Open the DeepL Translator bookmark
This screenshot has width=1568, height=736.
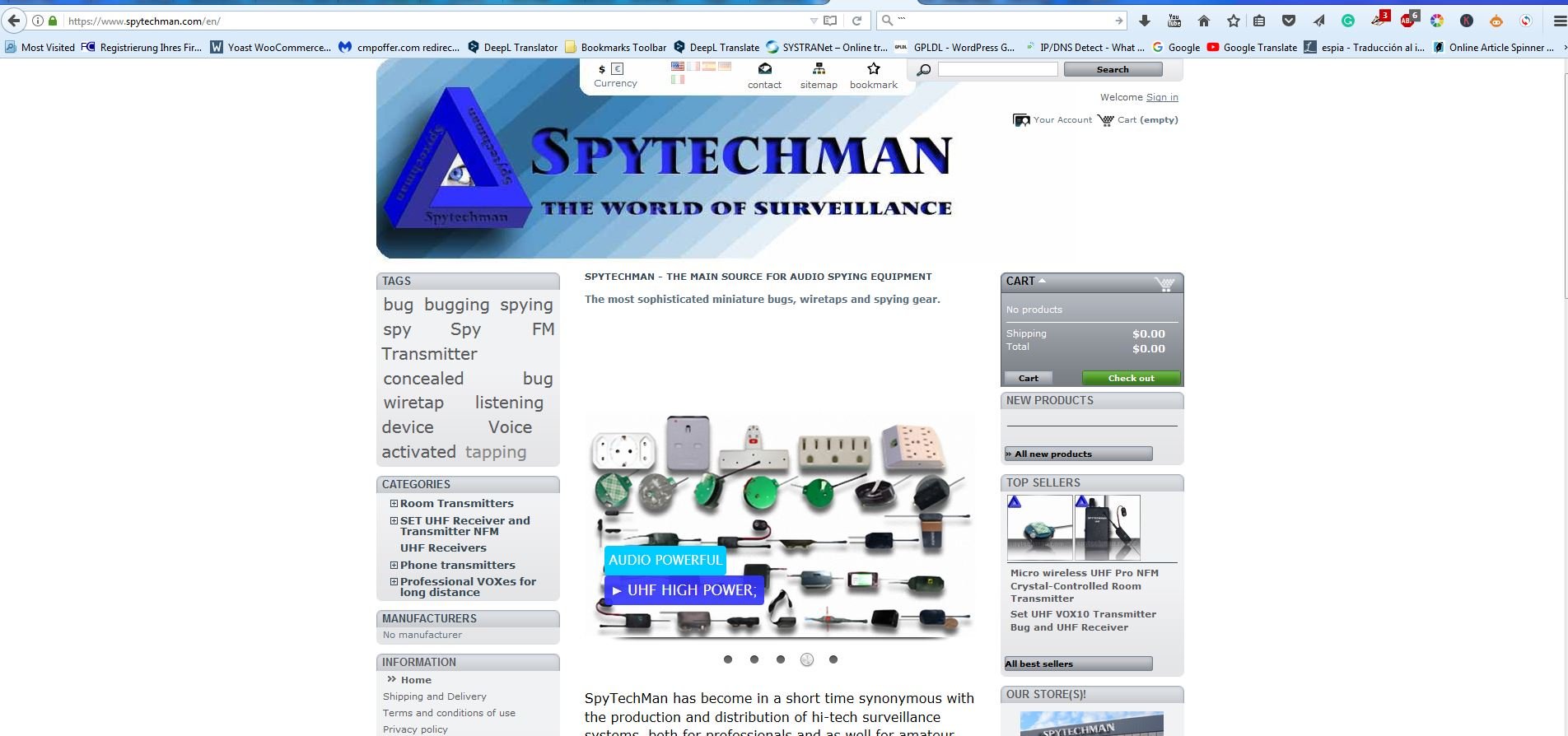[512, 48]
